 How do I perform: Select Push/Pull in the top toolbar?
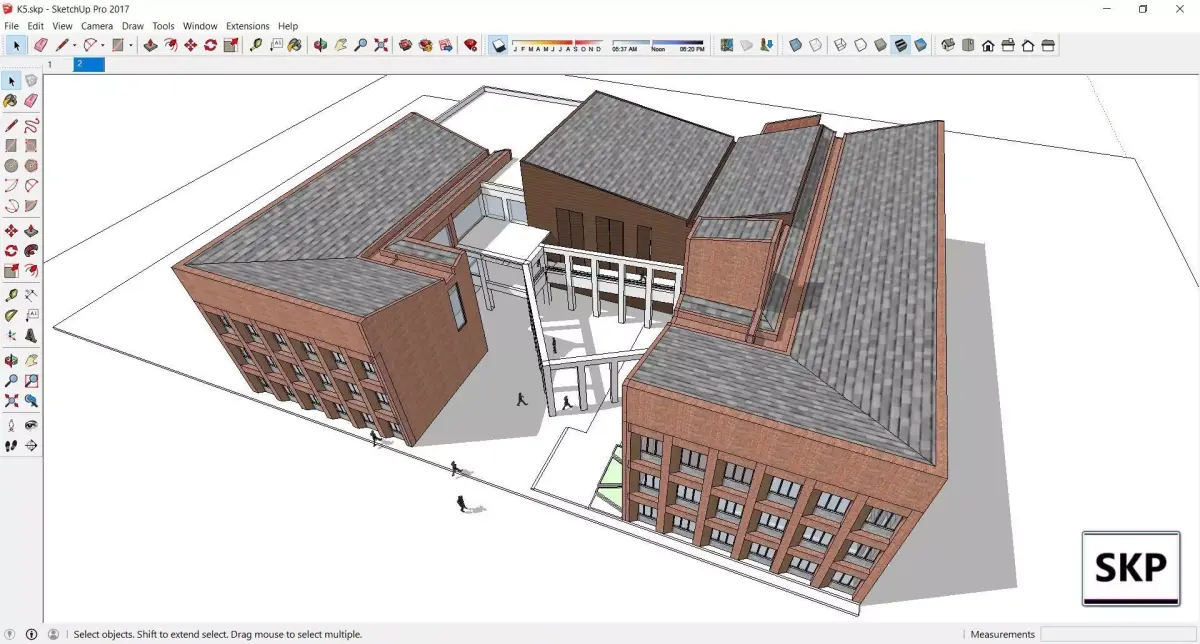[x=150, y=45]
